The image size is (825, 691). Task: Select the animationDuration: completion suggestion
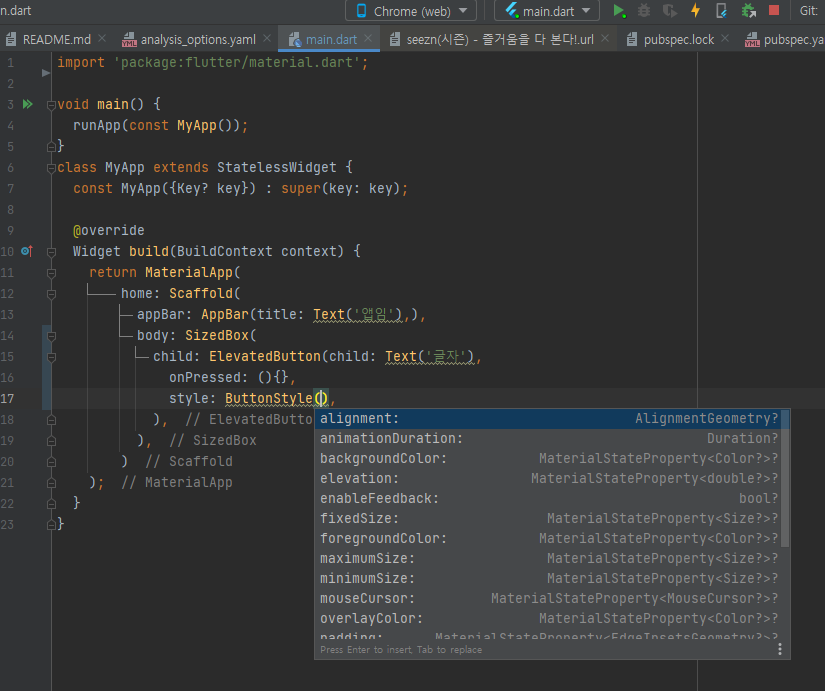pyautogui.click(x=548, y=438)
